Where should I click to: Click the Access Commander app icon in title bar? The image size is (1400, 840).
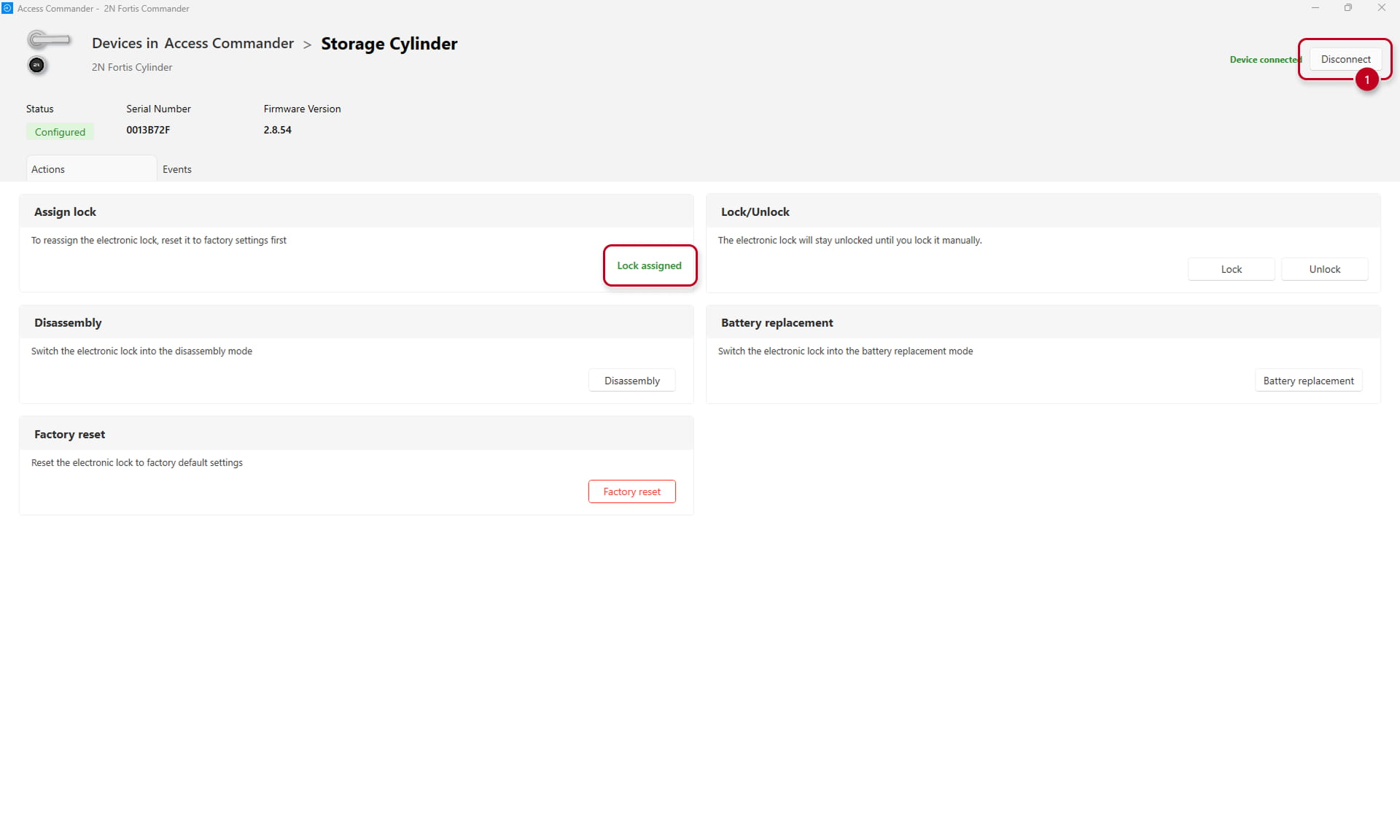pos(7,8)
